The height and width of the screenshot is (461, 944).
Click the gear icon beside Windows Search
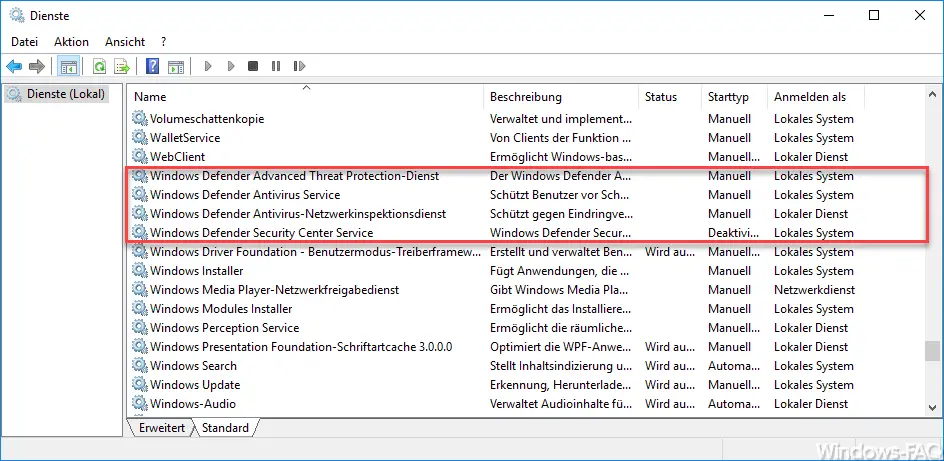[x=140, y=366]
